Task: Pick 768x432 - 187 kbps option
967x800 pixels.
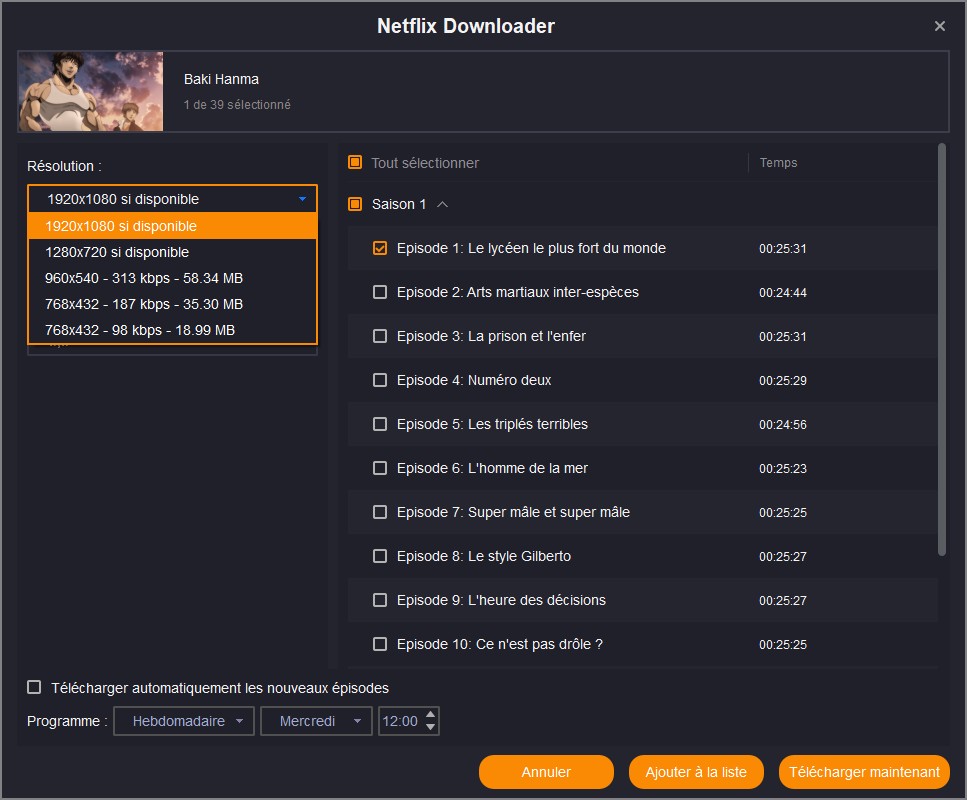Action: point(172,303)
